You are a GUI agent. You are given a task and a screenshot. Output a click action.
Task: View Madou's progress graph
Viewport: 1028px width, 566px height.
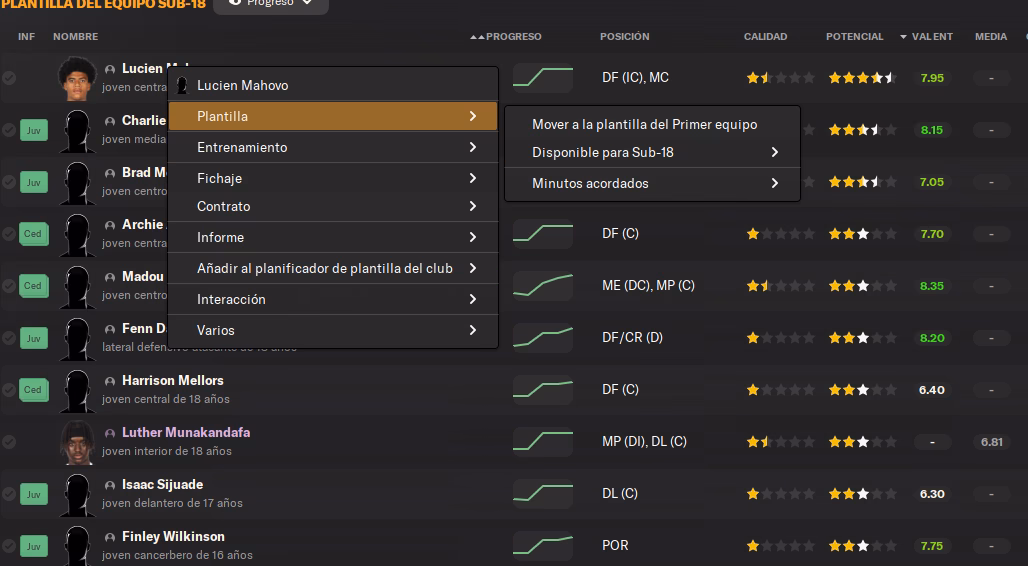(543, 285)
